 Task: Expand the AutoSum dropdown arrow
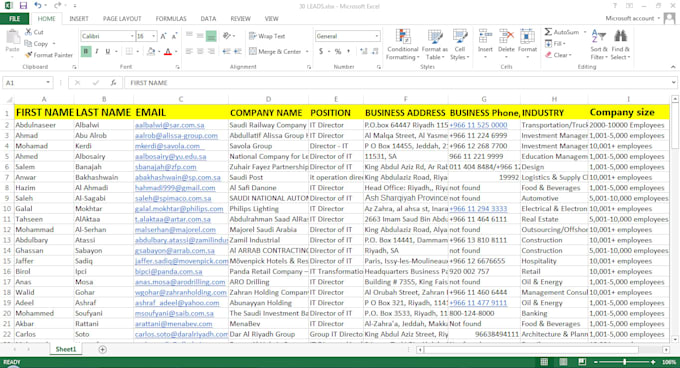coord(585,32)
